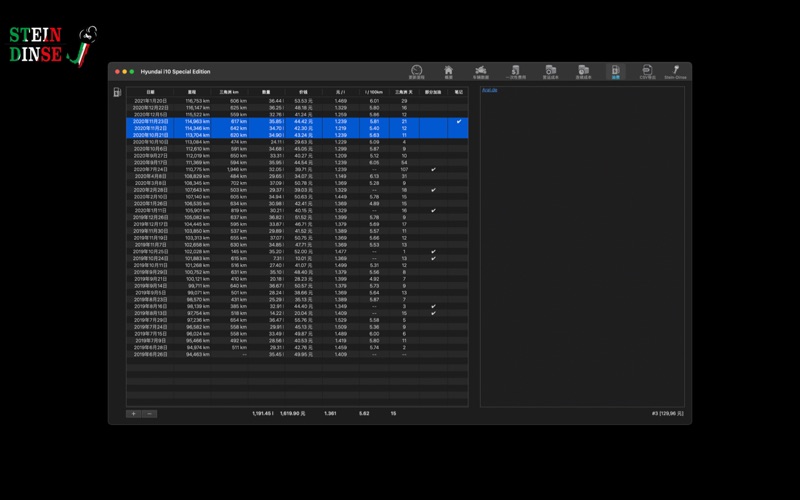Click the #3 [129,96 元] selection summary
800x500 pixels.
tap(668, 414)
